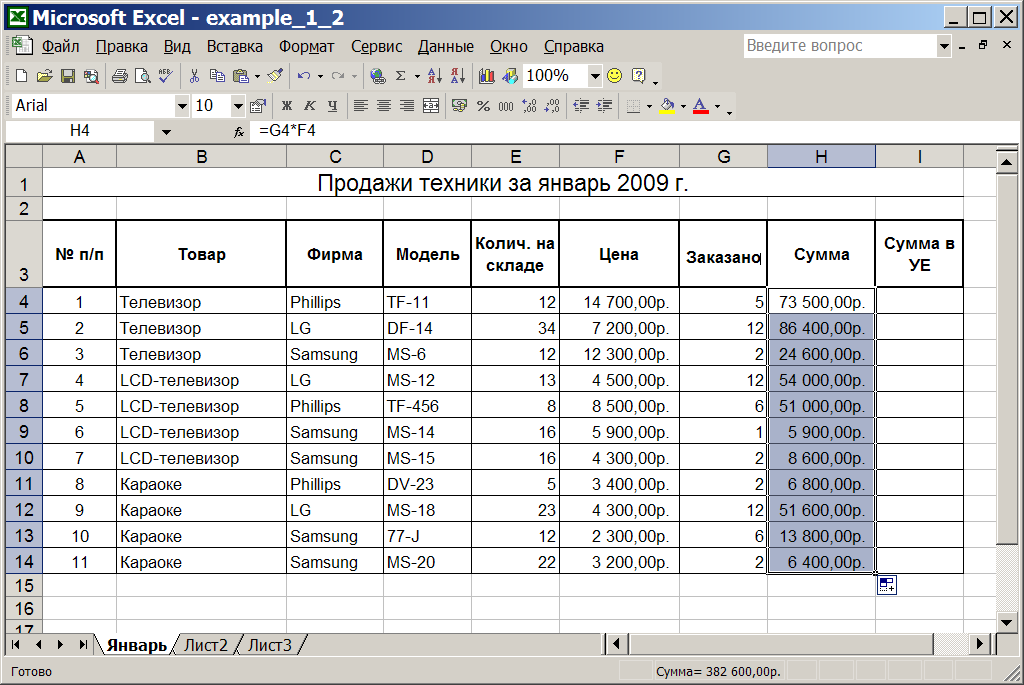Open Excel Help with the question icon
This screenshot has width=1024, height=685.
pyautogui.click(x=638, y=76)
